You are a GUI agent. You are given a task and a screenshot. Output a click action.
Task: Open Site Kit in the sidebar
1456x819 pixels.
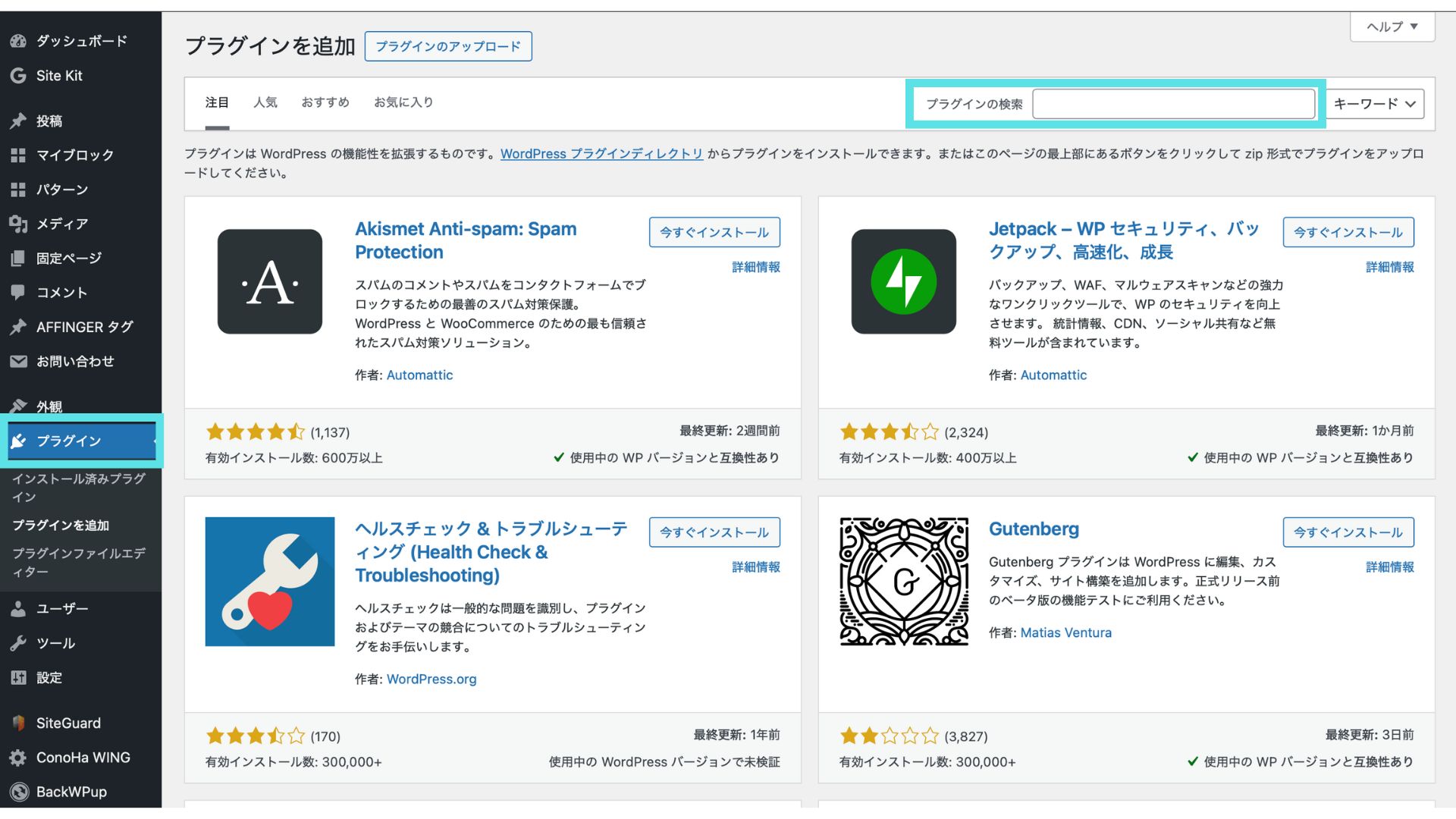(59, 76)
